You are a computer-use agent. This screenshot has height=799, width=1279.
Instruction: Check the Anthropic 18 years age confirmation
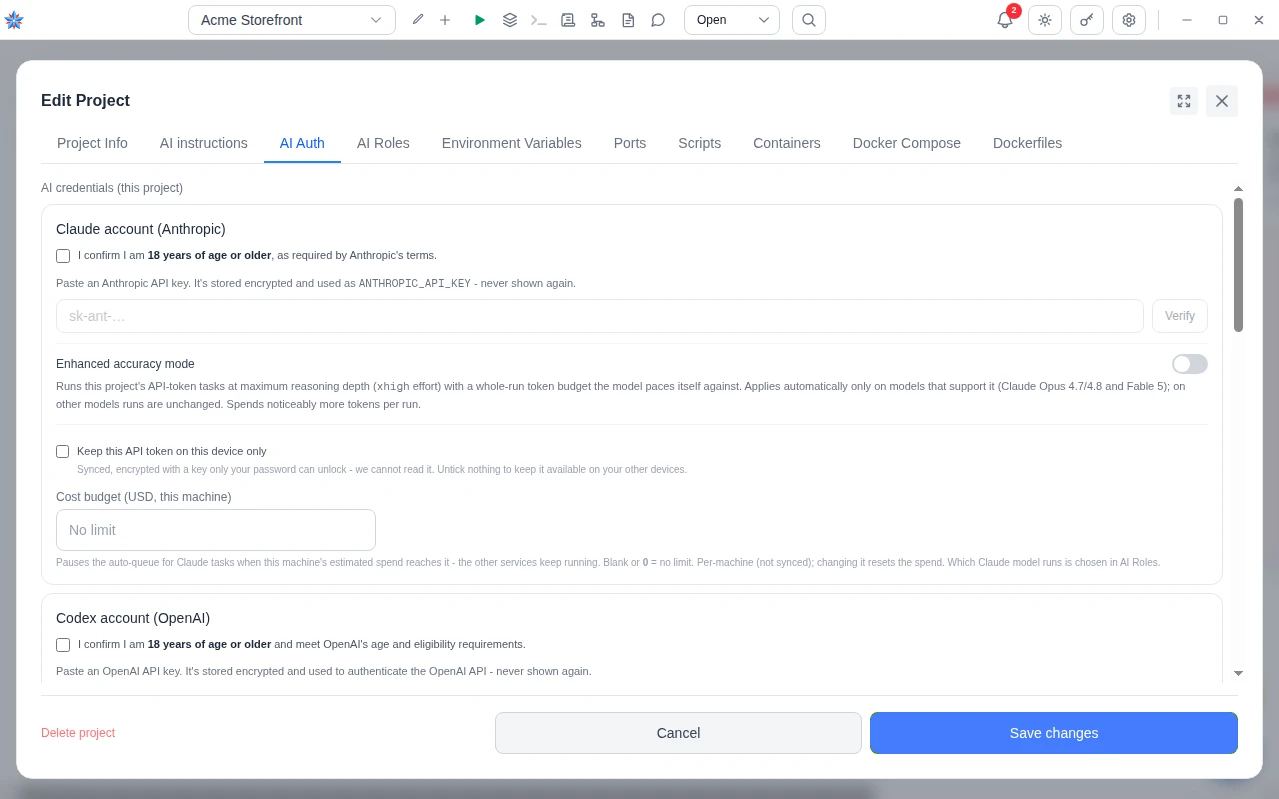[x=63, y=256]
